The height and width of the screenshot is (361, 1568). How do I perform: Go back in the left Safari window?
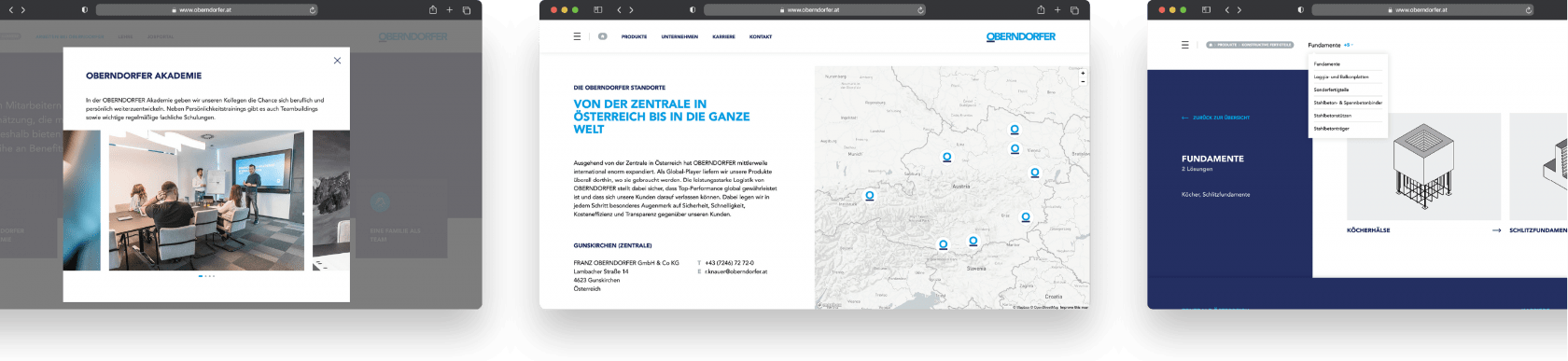[x=10, y=10]
